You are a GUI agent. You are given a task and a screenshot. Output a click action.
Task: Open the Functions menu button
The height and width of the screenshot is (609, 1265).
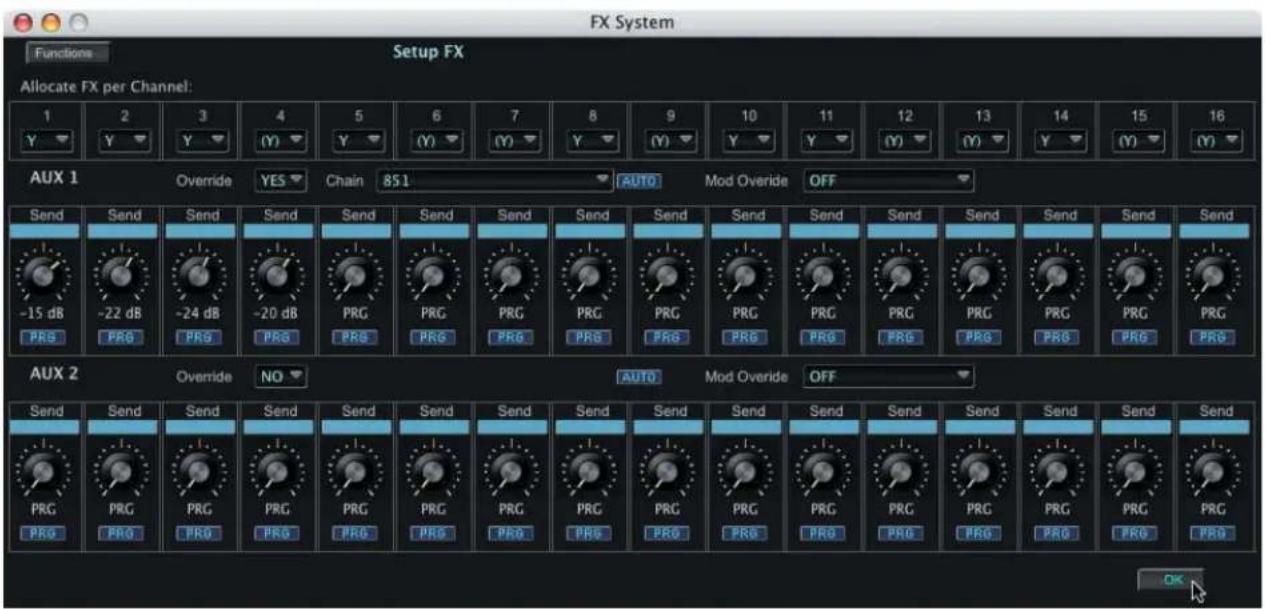pyautogui.click(x=68, y=53)
